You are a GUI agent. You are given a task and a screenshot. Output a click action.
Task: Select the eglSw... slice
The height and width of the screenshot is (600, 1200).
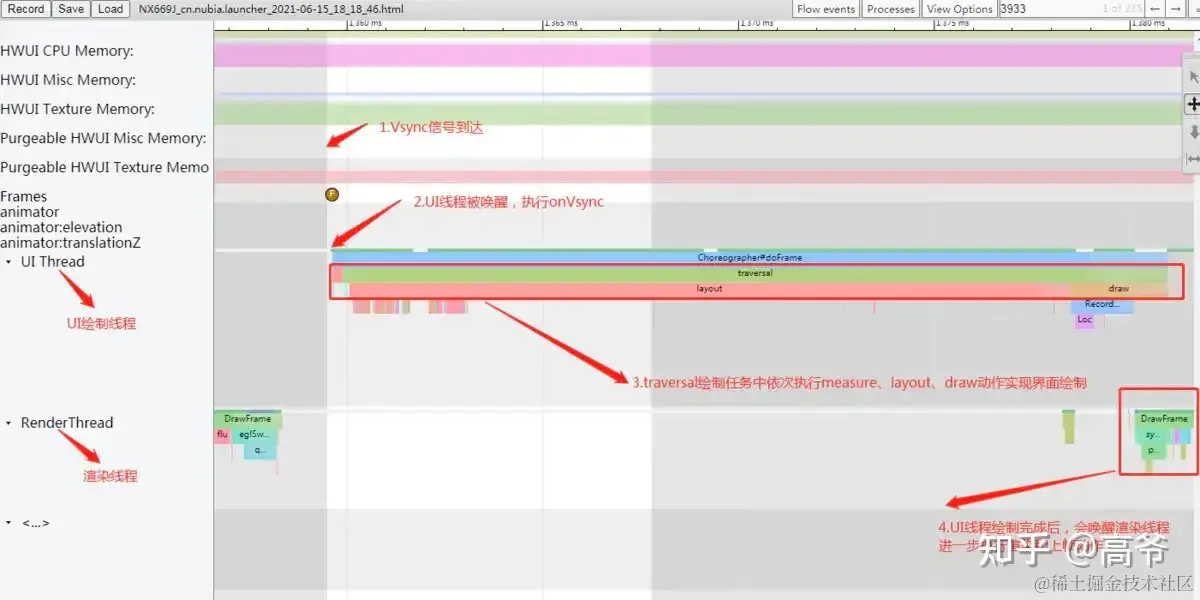254,435
